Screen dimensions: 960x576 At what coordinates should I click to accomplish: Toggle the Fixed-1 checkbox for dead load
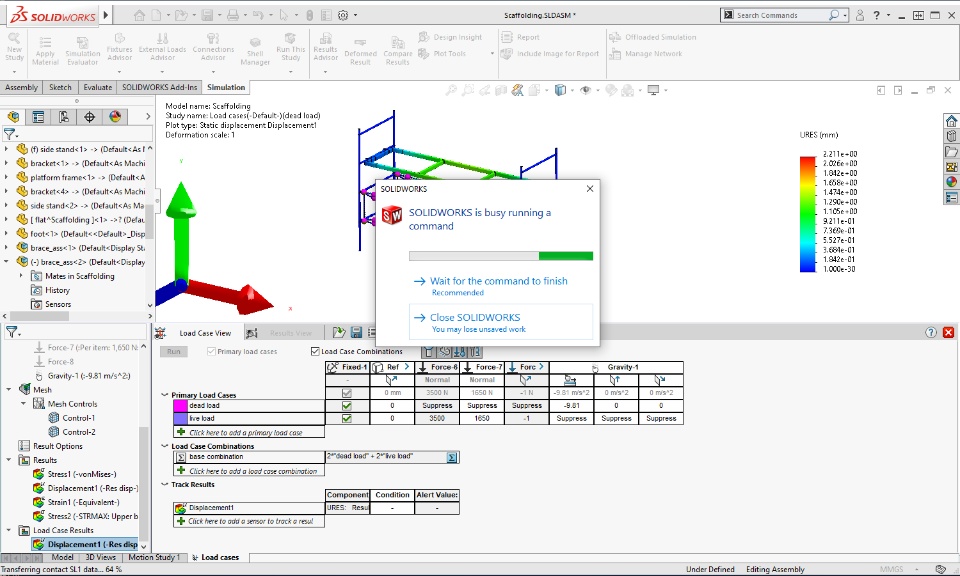point(347,406)
